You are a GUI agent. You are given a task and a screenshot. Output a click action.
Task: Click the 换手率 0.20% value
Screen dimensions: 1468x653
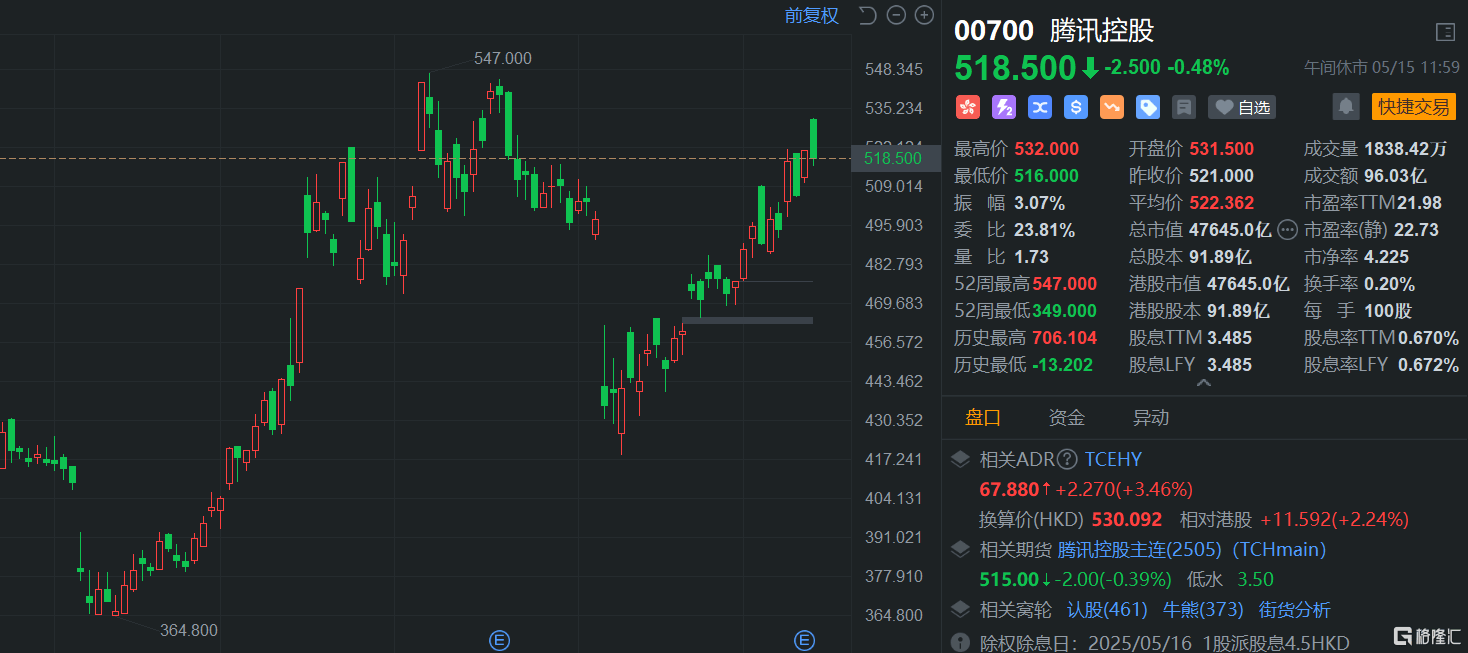(1389, 284)
